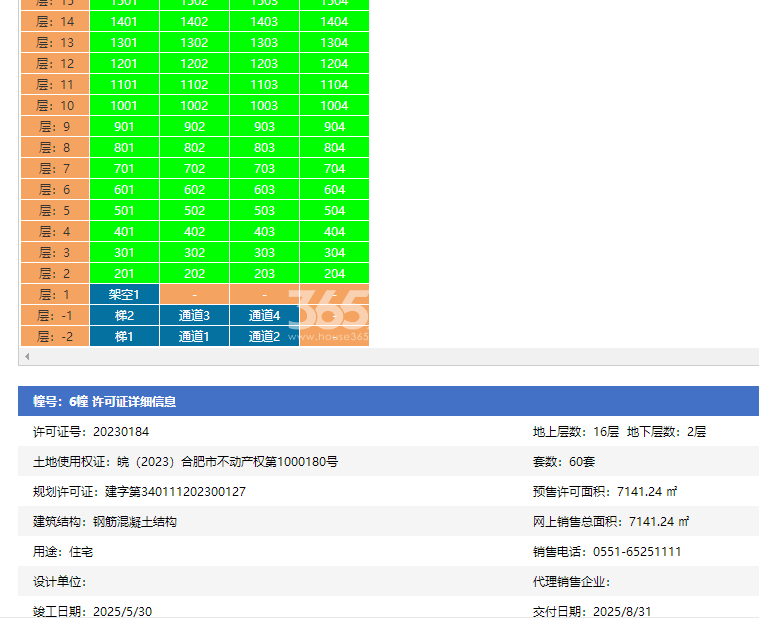
Task: Select unit 1401 on floor 14
Action: coord(124,22)
